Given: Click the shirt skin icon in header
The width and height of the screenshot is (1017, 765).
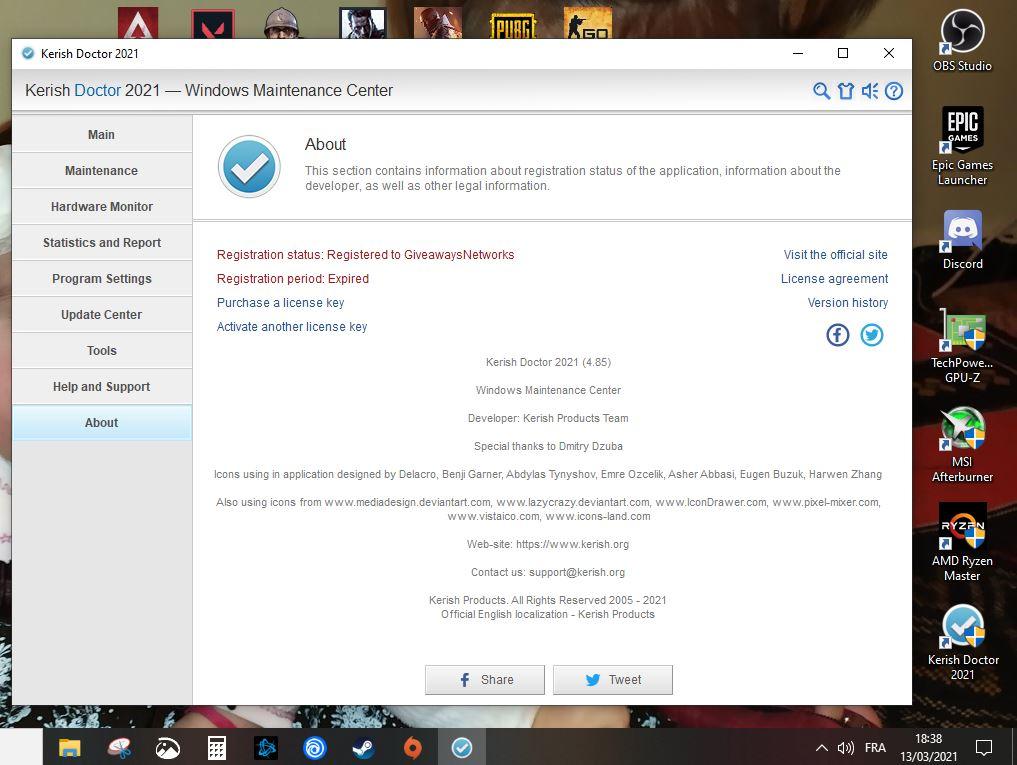Looking at the screenshot, I should coord(845,91).
